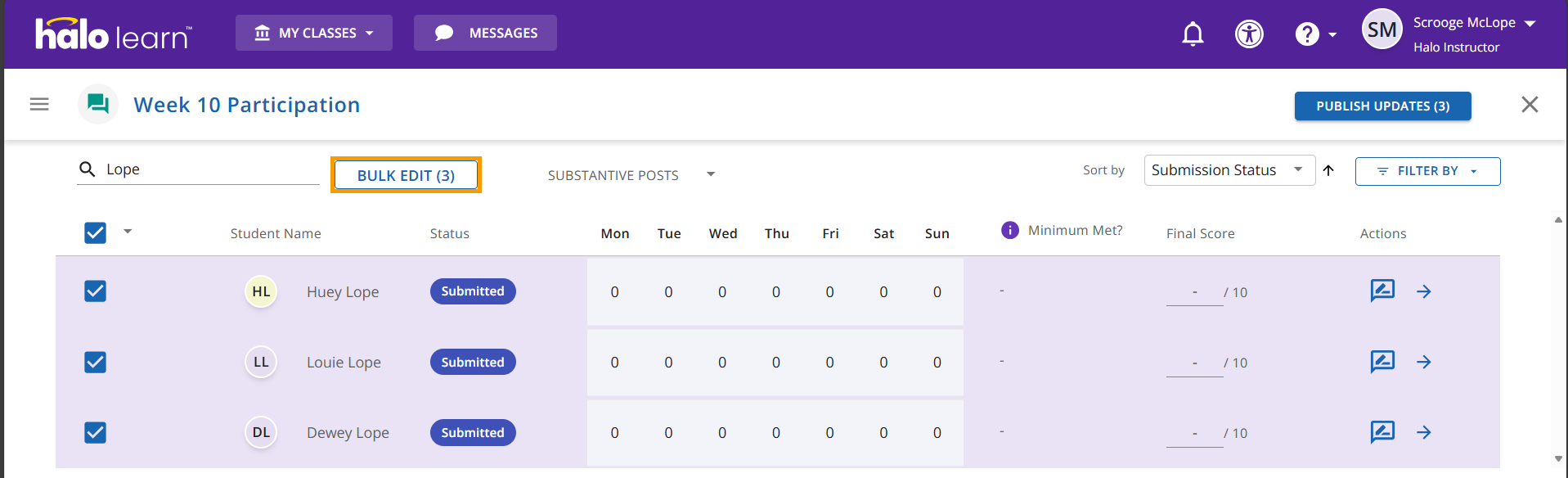Screen dimensions: 1568x478
Task: Open feedback comment icon for Dewey Lope
Action: [x=1382, y=432]
